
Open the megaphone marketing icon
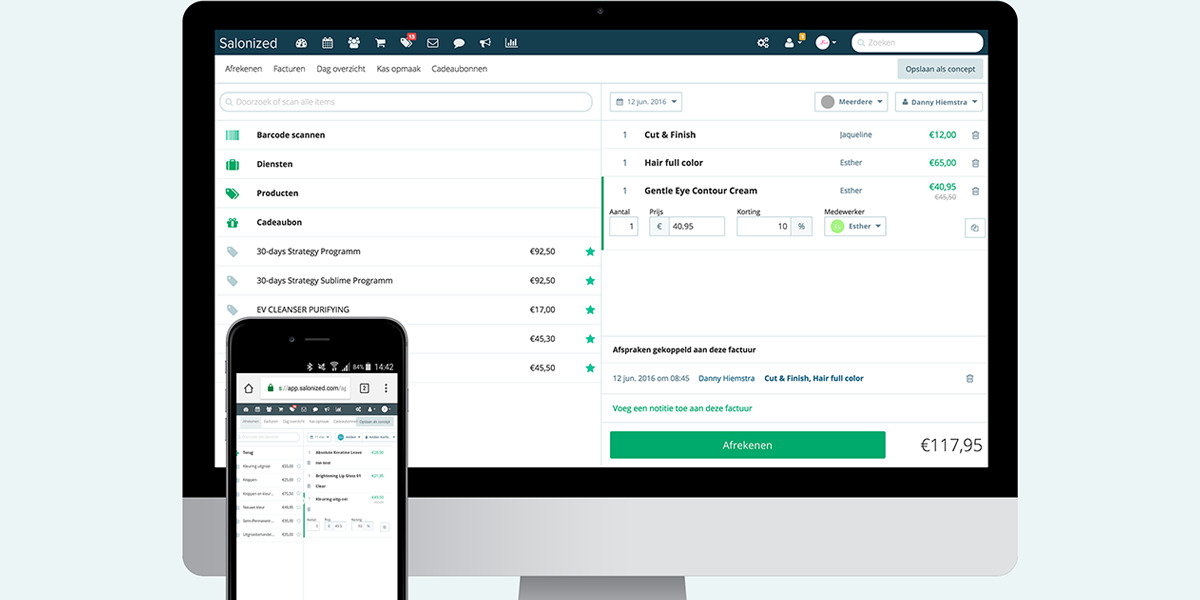tap(485, 43)
